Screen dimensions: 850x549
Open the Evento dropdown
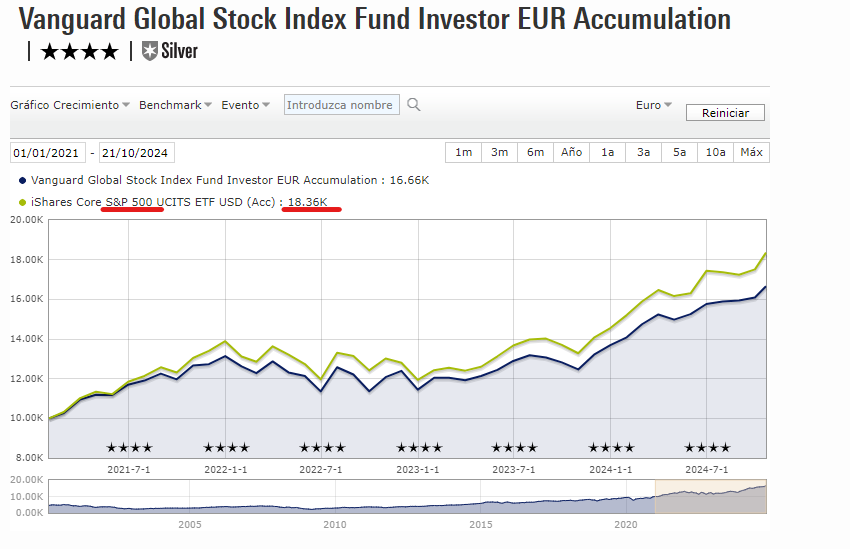coord(246,105)
